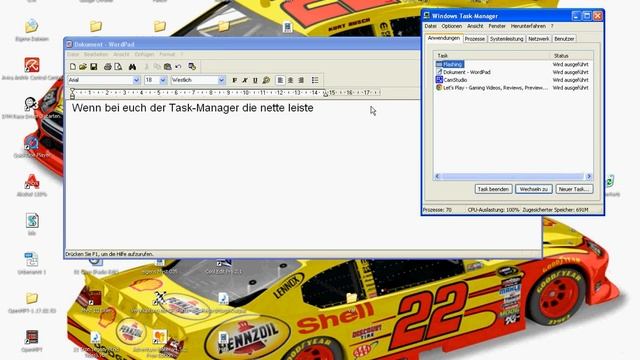This screenshot has height=360, width=640.
Task: Click the Print icon in WordPad toolbar
Action: [x=107, y=67]
